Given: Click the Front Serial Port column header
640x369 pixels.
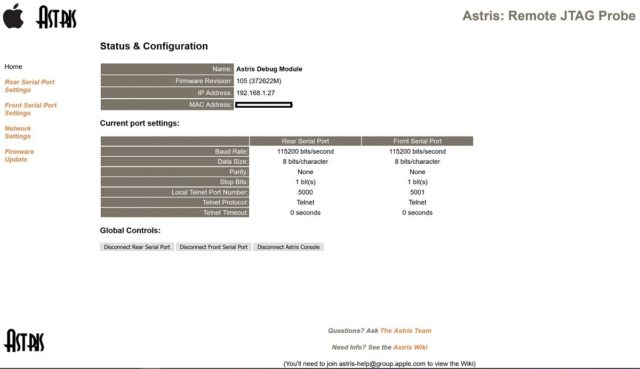Looking at the screenshot, I should tap(417, 141).
